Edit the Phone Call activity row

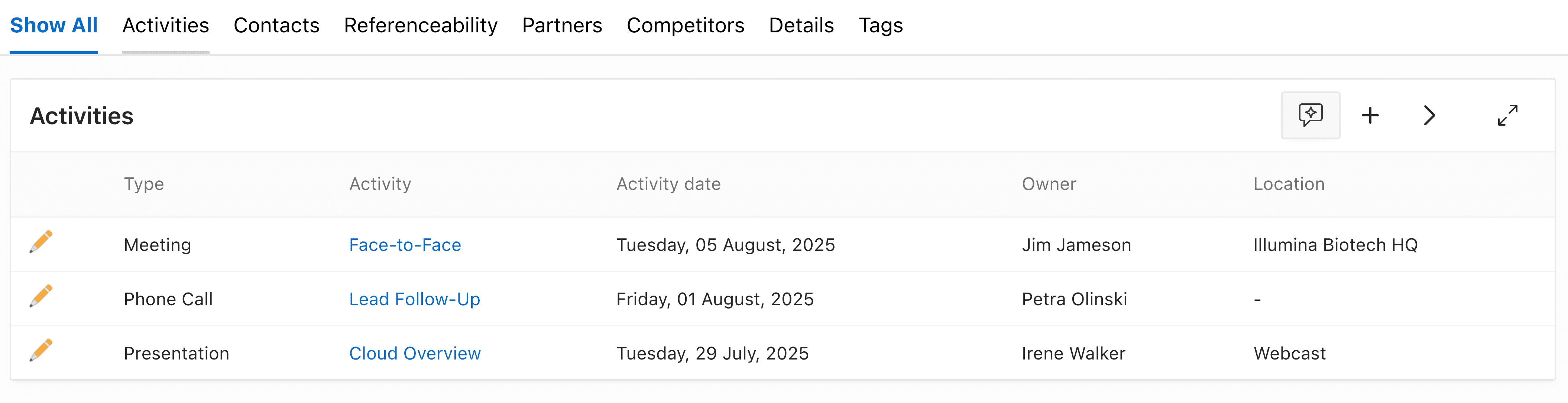coord(41,296)
